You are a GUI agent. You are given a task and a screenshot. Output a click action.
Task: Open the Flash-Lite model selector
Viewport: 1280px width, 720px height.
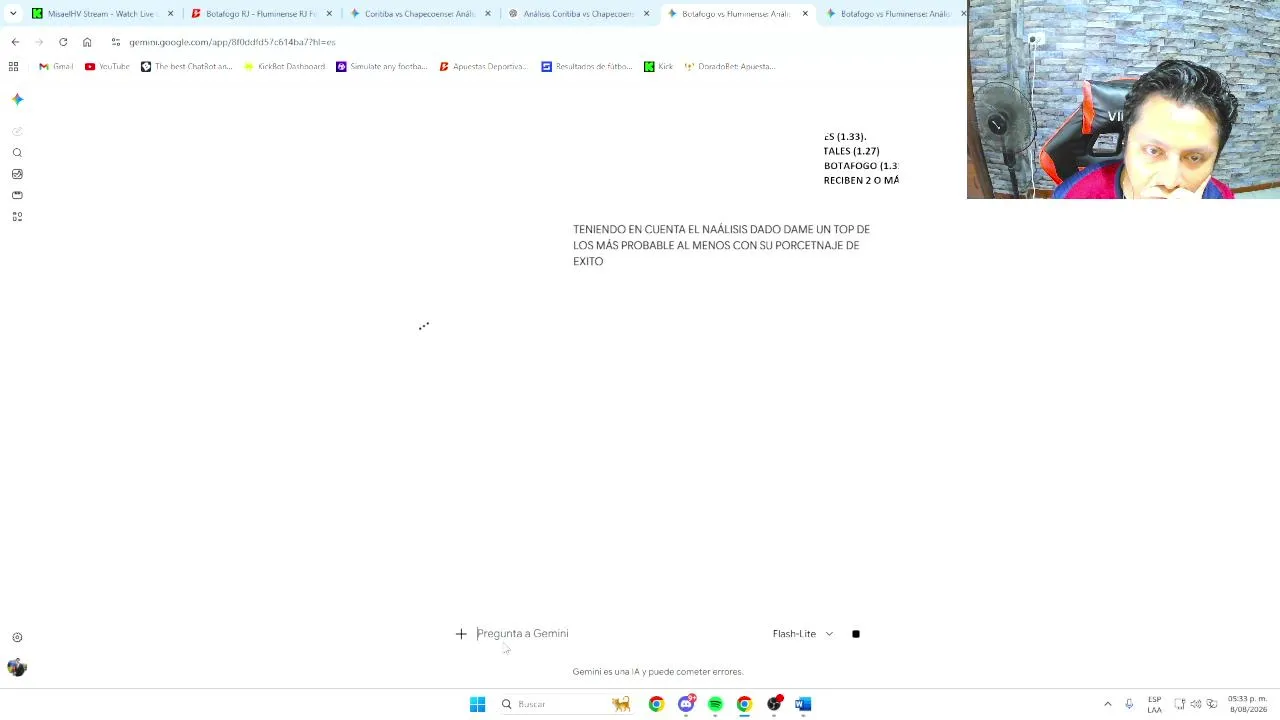(803, 634)
